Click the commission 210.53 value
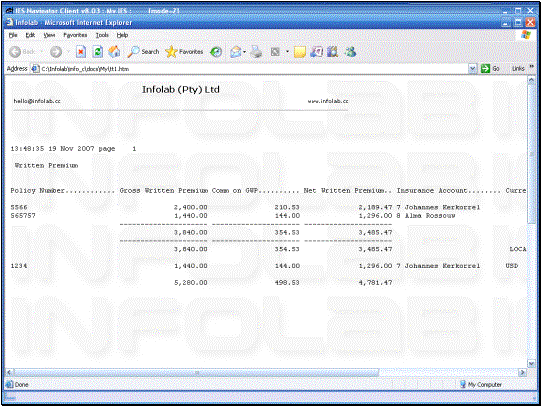This screenshot has width=541, height=406. click(287, 207)
